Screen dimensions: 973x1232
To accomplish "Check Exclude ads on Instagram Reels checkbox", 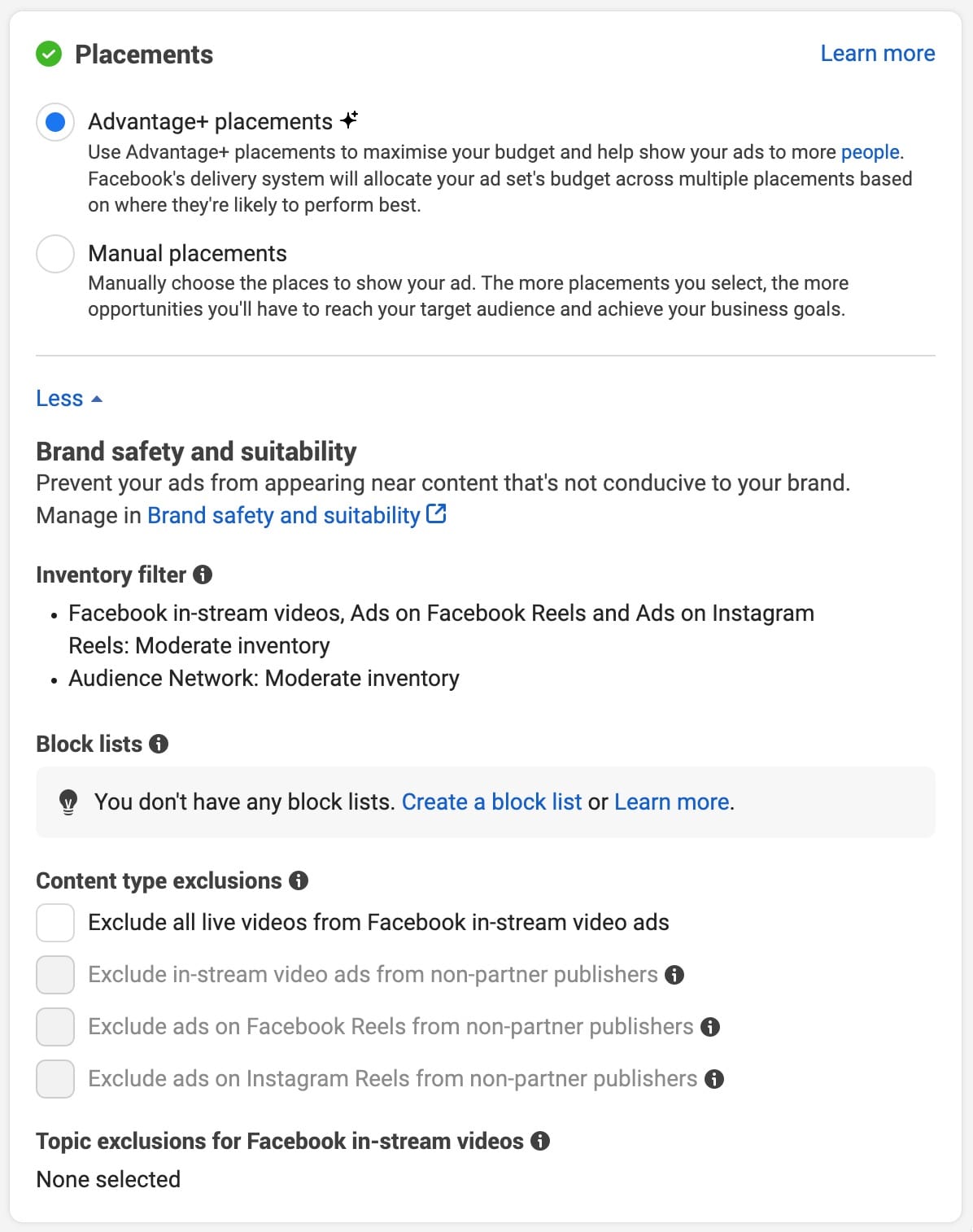I will coord(55,1079).
